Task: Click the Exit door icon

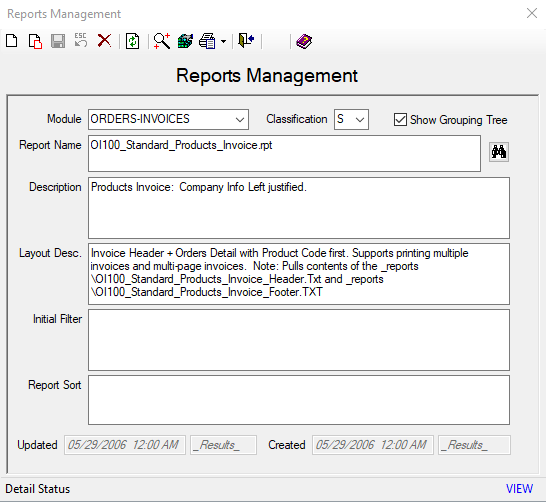Action: (246, 40)
